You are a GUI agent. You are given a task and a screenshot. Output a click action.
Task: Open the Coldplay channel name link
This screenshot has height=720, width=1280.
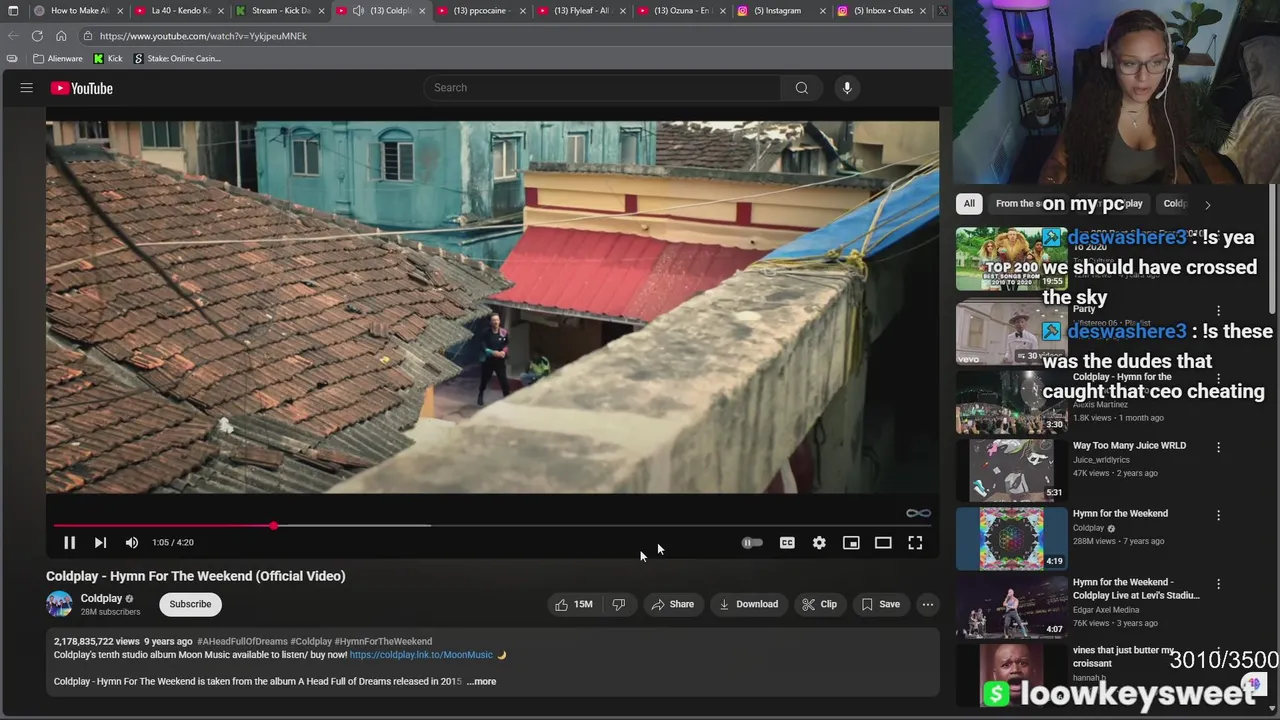(x=101, y=598)
